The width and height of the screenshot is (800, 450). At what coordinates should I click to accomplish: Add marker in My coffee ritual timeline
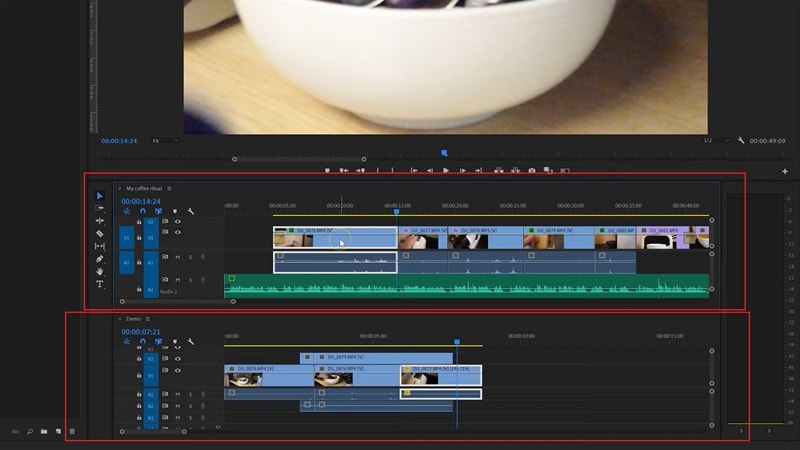[x=175, y=211]
